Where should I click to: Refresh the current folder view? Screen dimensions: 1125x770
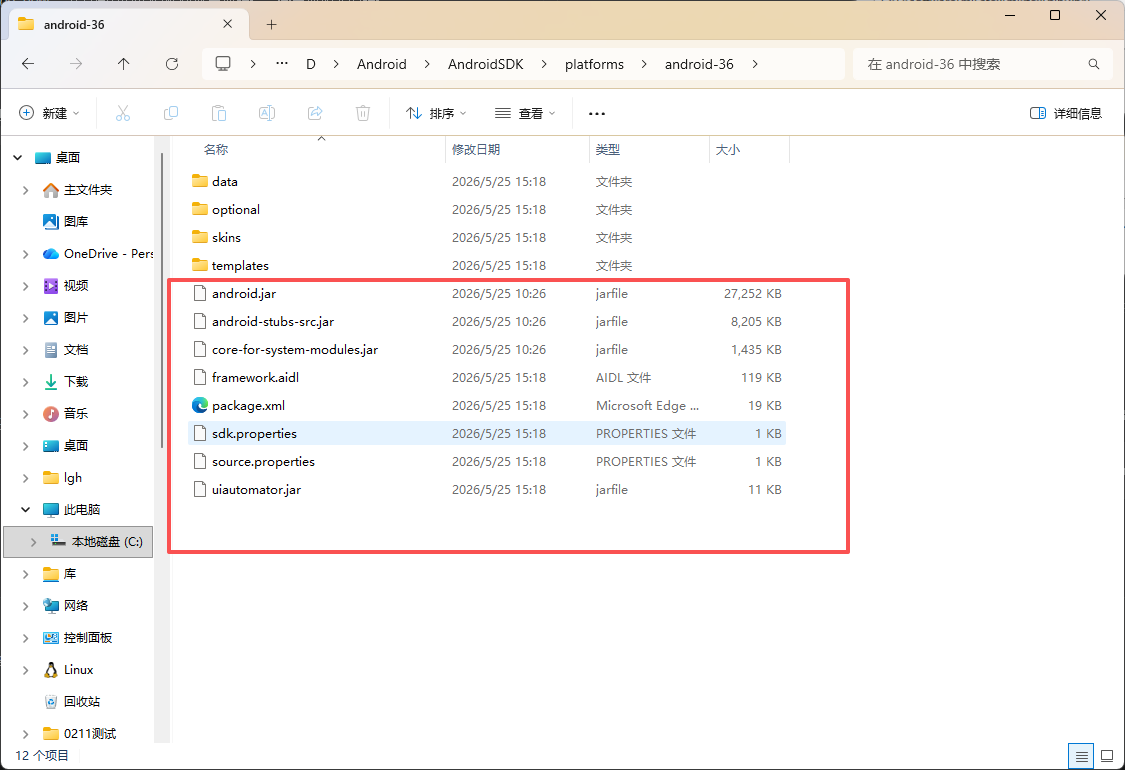[x=171, y=64]
